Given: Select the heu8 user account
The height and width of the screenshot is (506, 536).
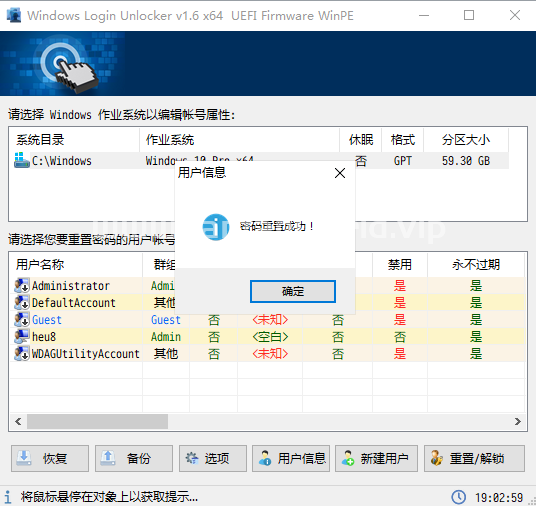Looking at the screenshot, I should click(x=267, y=337).
